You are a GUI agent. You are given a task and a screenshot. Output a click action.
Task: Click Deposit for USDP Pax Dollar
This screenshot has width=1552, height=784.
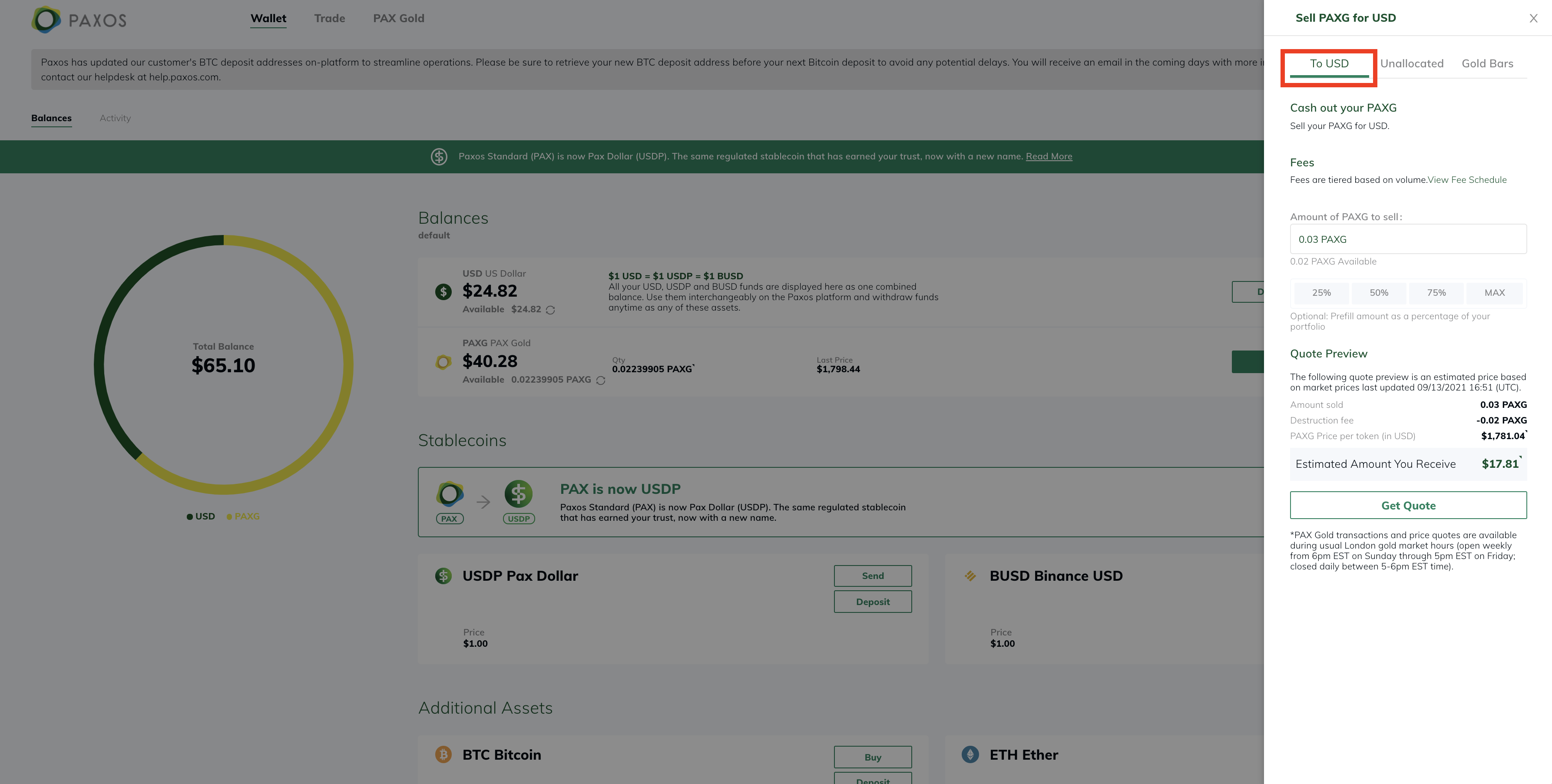click(873, 602)
